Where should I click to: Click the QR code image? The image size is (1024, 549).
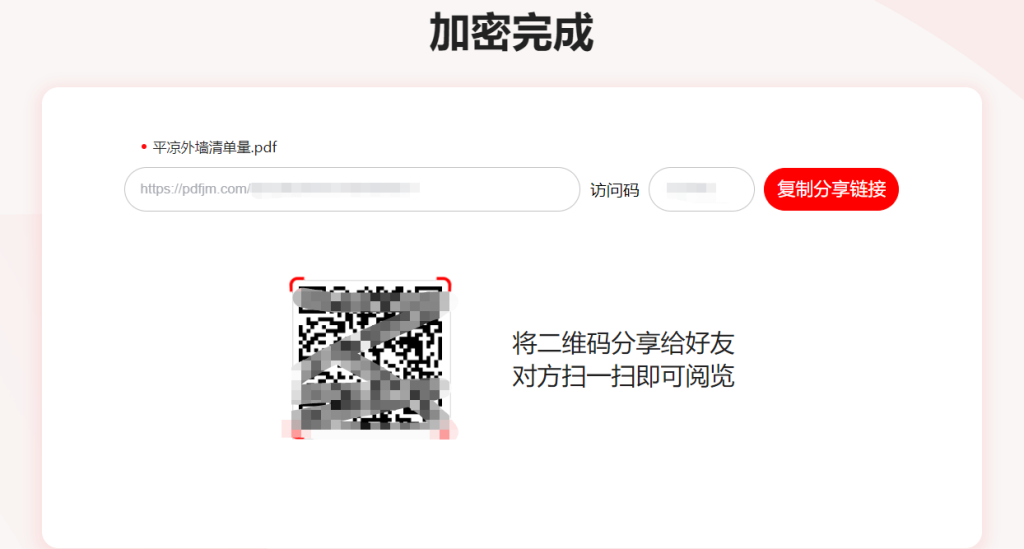coord(370,358)
